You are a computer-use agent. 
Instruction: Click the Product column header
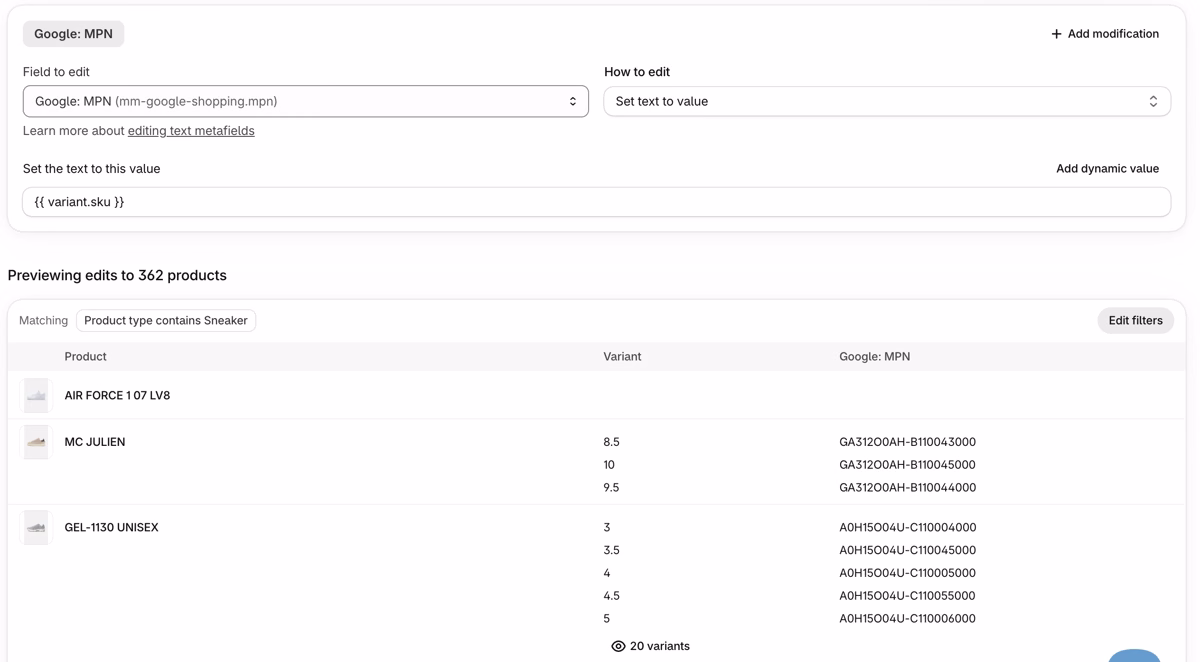click(x=85, y=357)
